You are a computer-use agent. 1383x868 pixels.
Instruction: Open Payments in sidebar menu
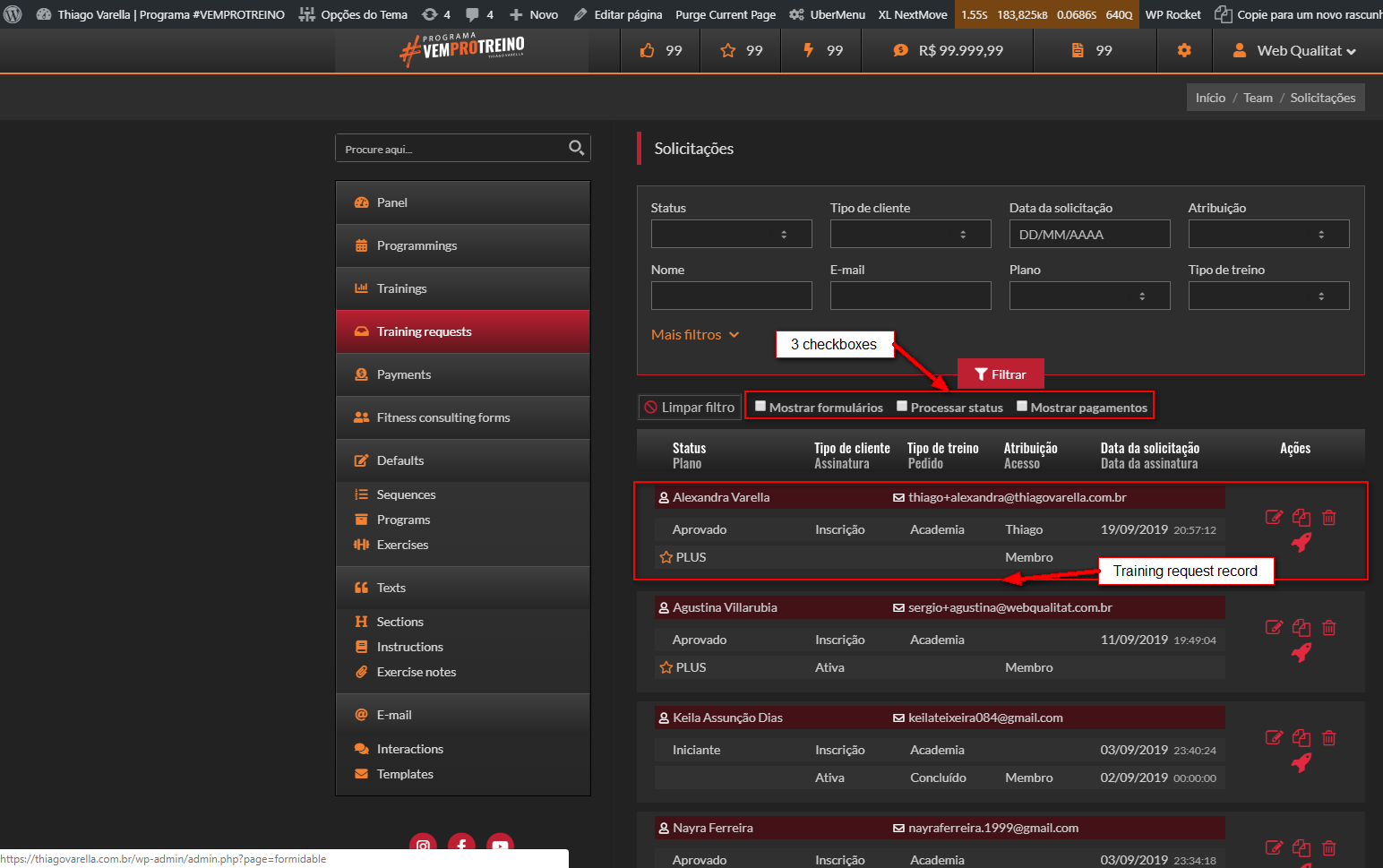pyautogui.click(x=404, y=374)
